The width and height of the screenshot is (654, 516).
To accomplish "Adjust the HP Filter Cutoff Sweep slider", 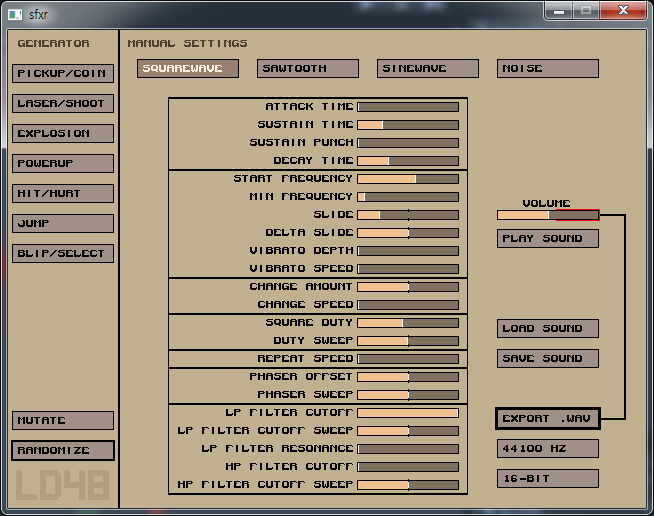I will click(x=408, y=485).
